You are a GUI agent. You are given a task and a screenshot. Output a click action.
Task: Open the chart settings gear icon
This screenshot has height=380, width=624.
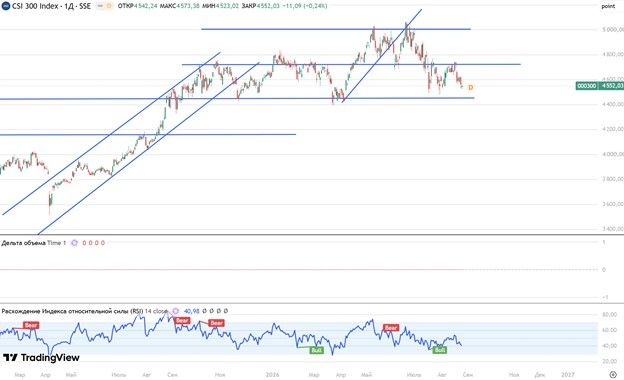pos(613,374)
